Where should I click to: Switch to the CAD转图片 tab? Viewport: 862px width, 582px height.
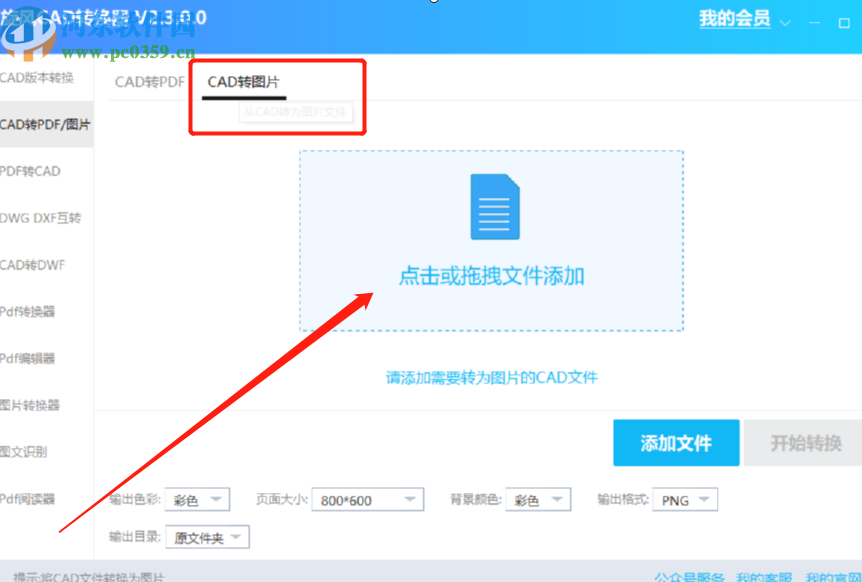(x=244, y=82)
